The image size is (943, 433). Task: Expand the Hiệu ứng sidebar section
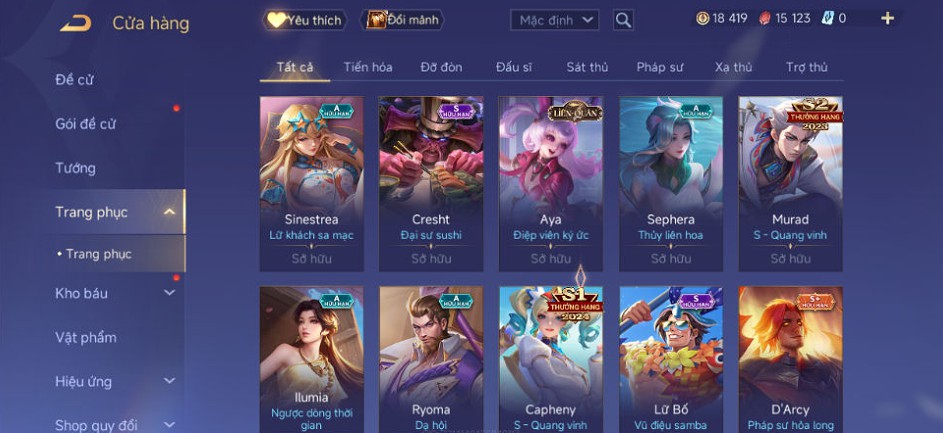tap(170, 381)
